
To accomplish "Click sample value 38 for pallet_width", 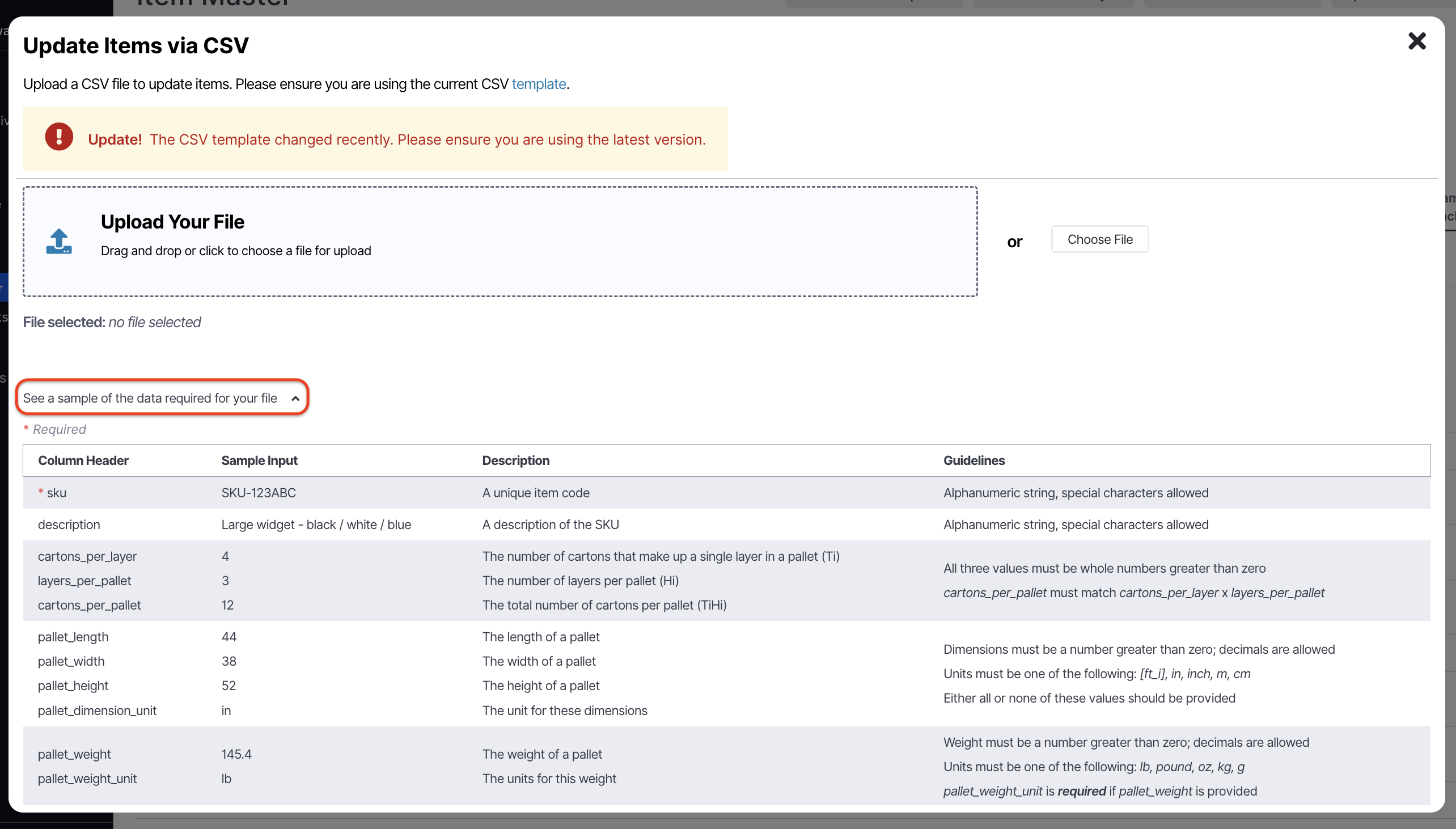I will pos(229,662).
